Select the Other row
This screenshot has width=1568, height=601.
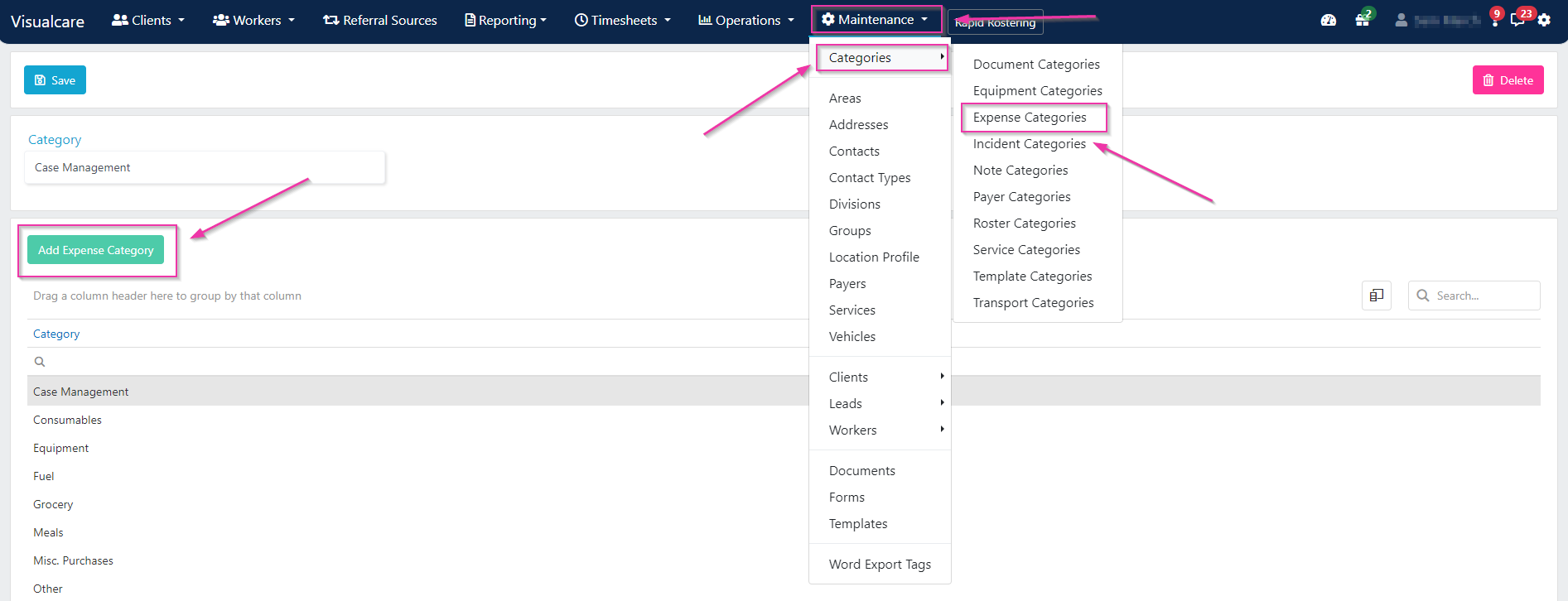tap(784, 588)
